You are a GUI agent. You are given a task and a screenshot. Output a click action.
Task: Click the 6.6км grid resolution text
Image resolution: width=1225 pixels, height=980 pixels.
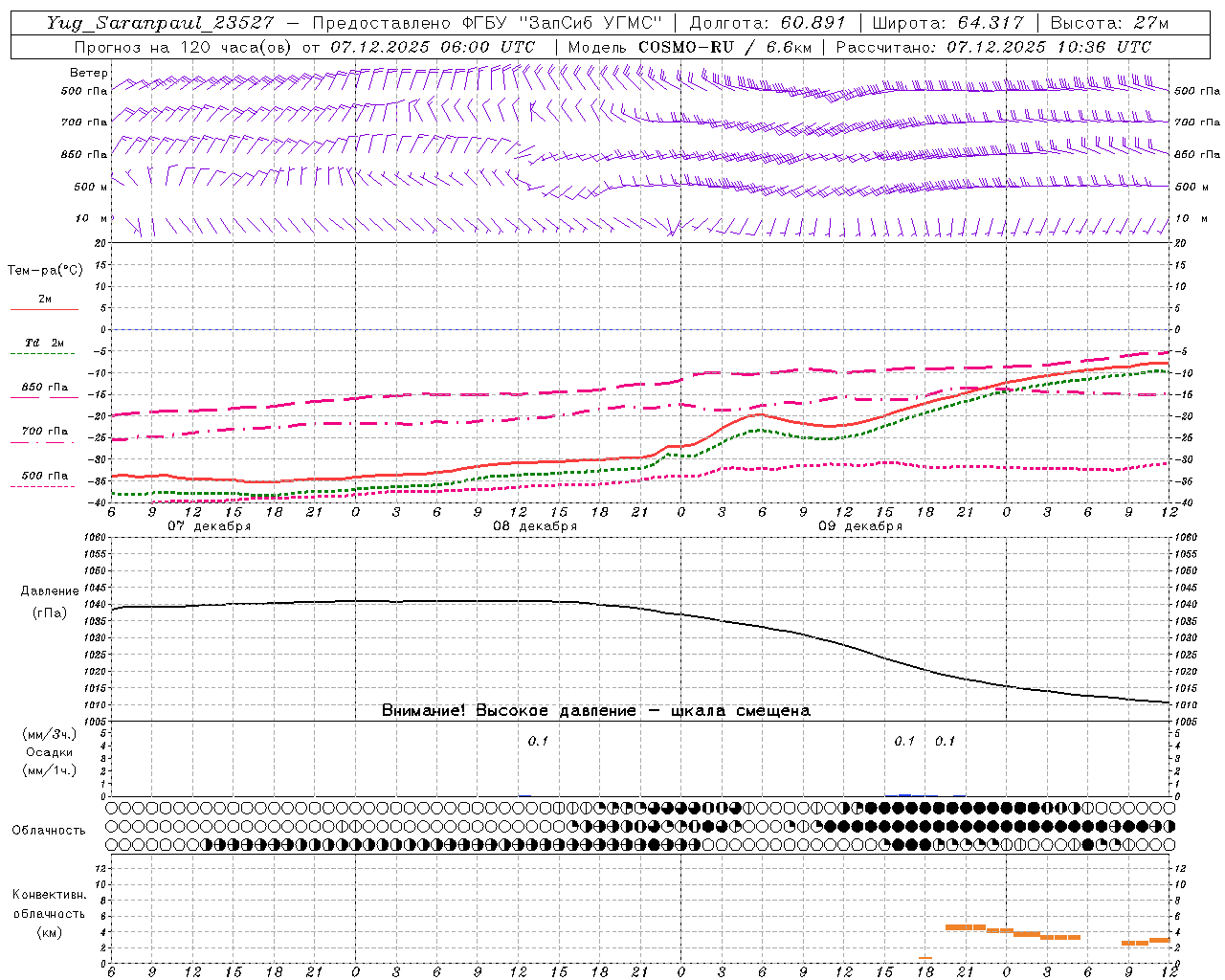pos(789,47)
